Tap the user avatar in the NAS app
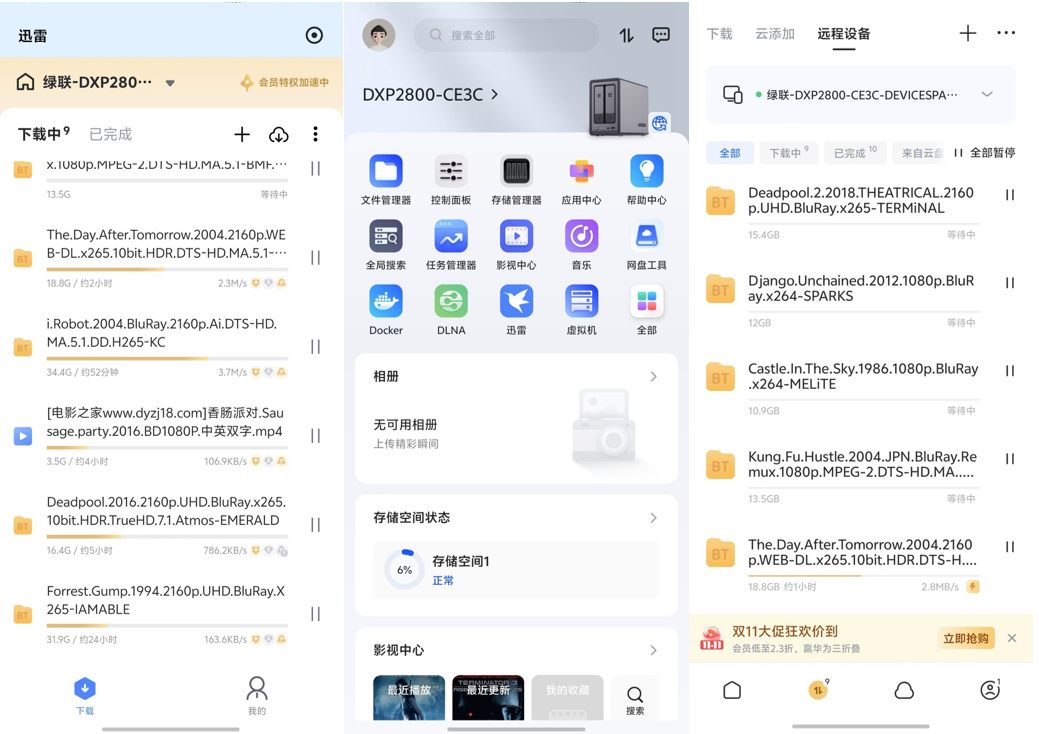Viewport: 1039px width, 734px height. 379,35
